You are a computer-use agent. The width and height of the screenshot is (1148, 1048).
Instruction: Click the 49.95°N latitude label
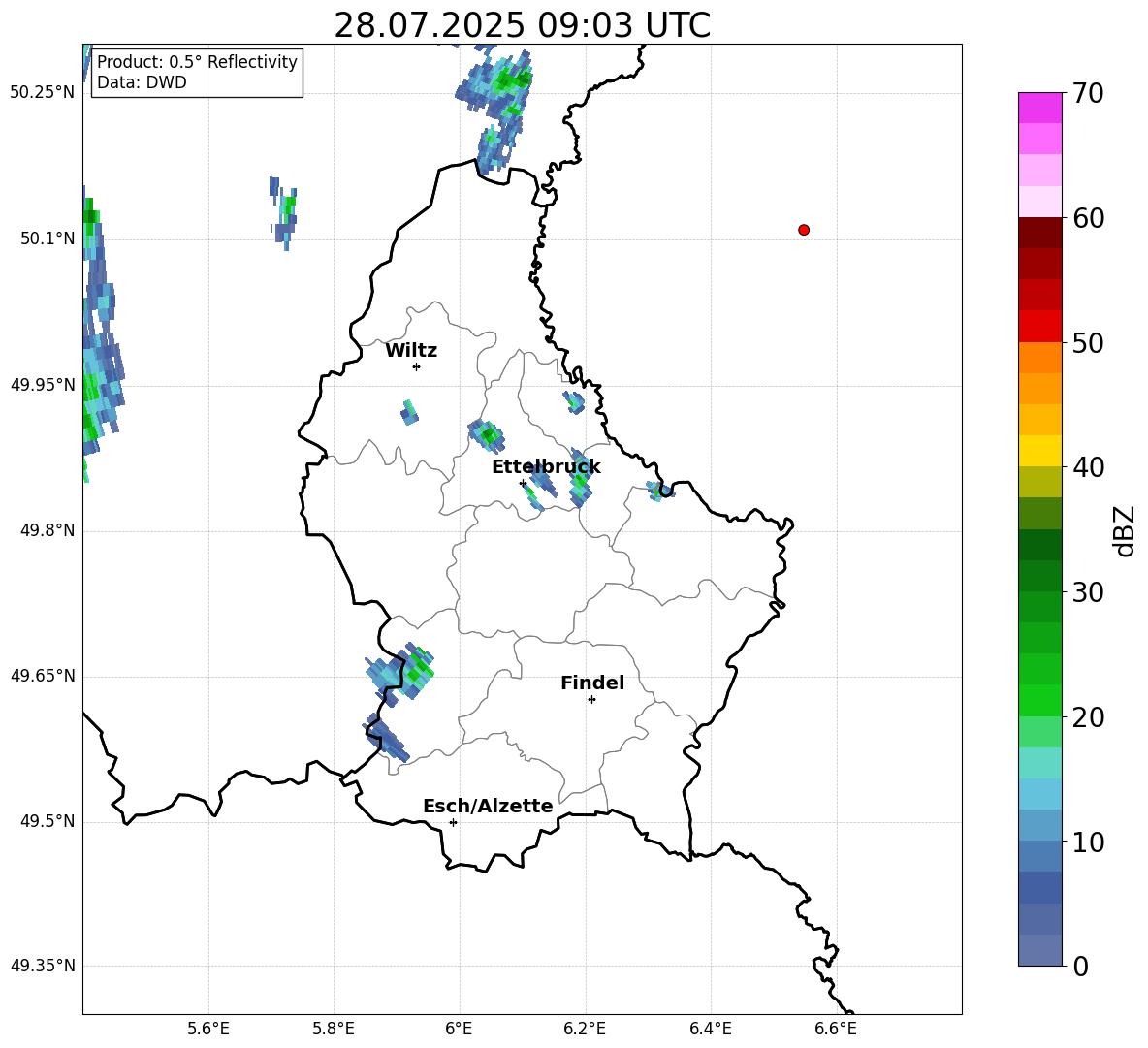pyautogui.click(x=43, y=384)
